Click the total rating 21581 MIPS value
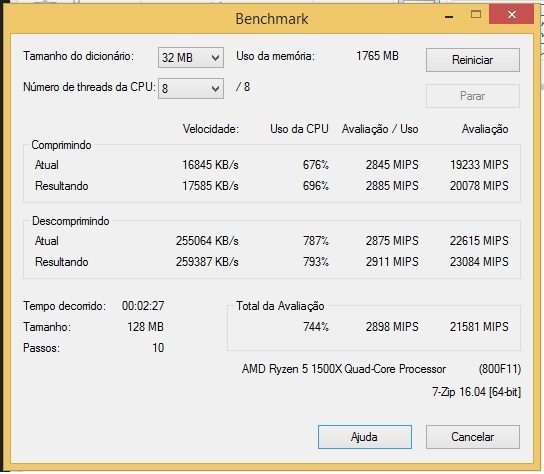Viewport: 544px width, 474px height. click(x=479, y=327)
